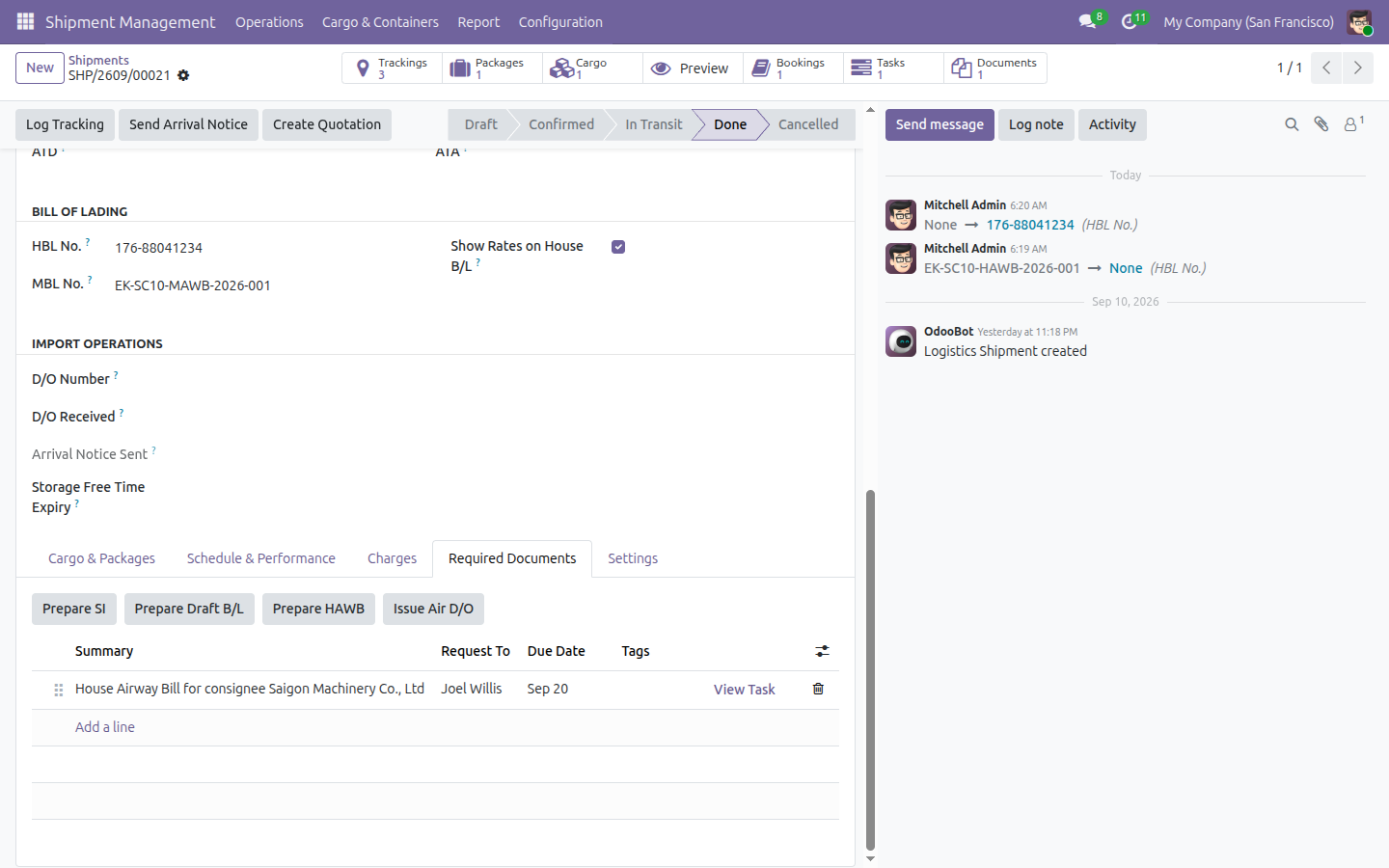
Task: Click the Issue Air D/O button
Action: tap(433, 609)
